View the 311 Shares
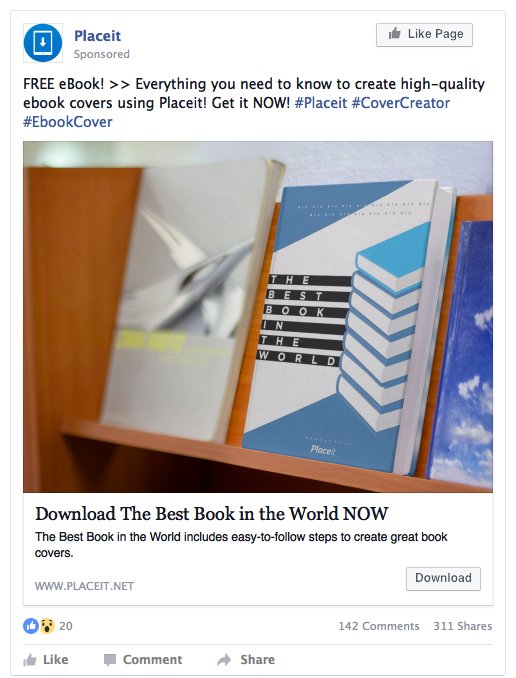 463,626
